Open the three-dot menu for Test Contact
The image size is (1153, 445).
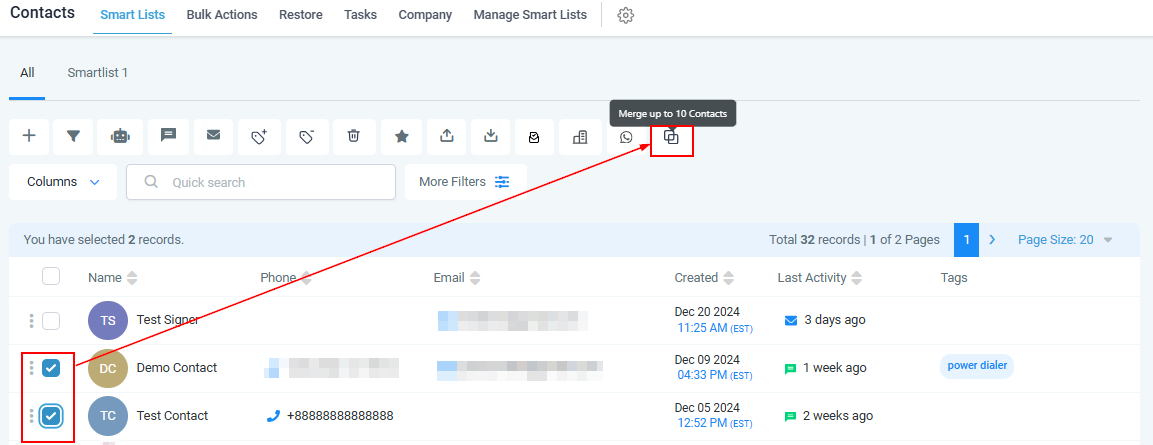pyautogui.click(x=31, y=416)
